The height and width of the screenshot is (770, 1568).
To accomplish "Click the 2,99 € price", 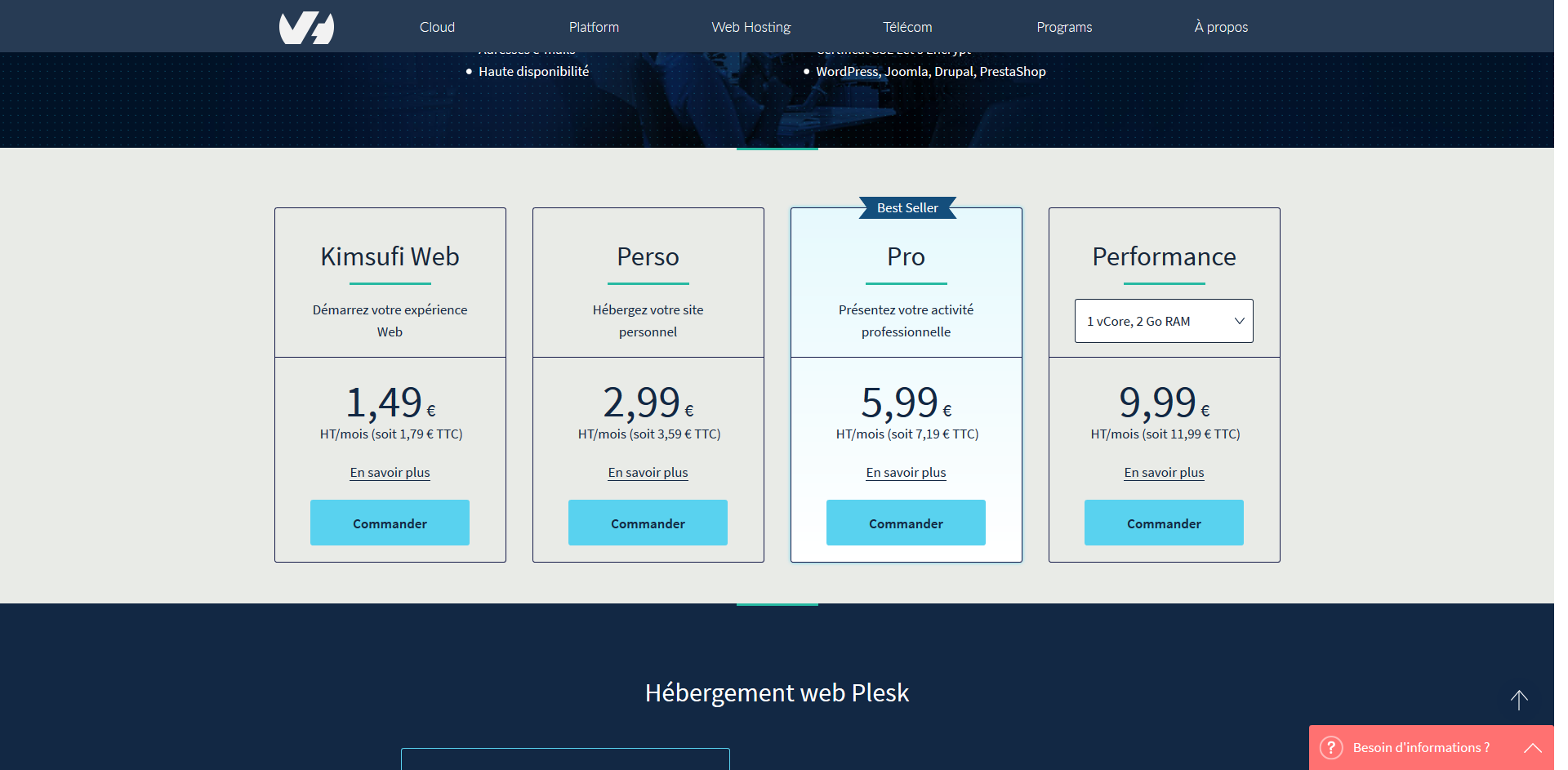I will [x=648, y=403].
